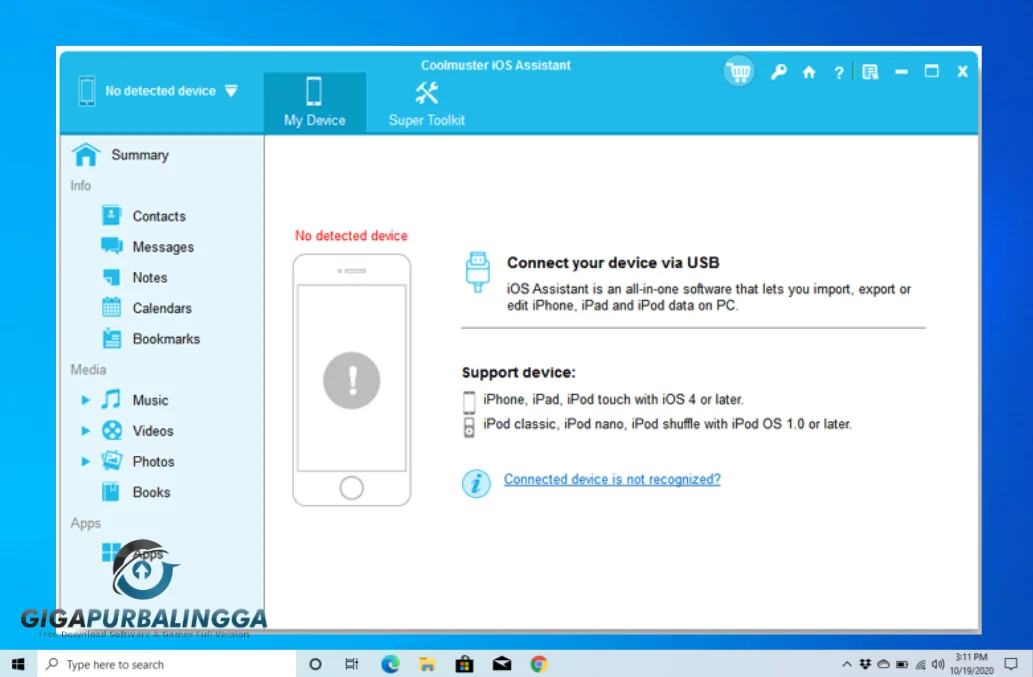Open the key registration icon
This screenshot has height=677, width=1033.
click(x=778, y=72)
